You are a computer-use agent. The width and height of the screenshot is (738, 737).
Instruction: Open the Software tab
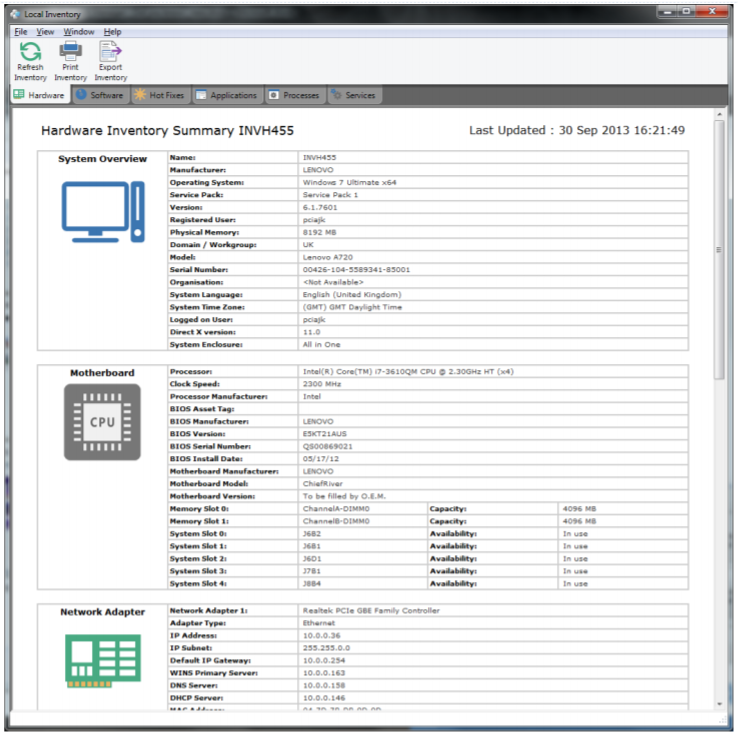100,96
